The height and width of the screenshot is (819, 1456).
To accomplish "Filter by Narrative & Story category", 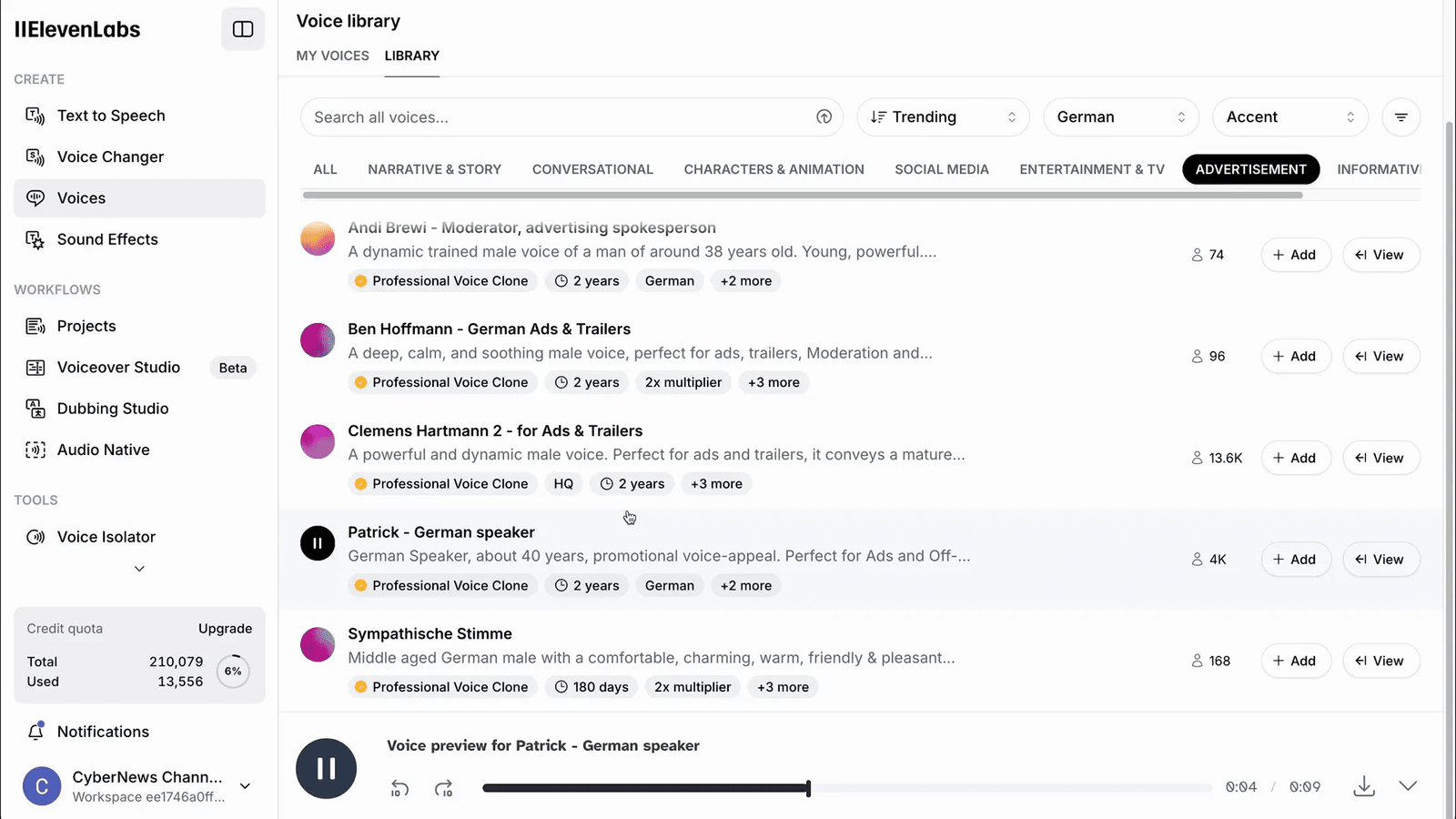I will click(x=435, y=169).
